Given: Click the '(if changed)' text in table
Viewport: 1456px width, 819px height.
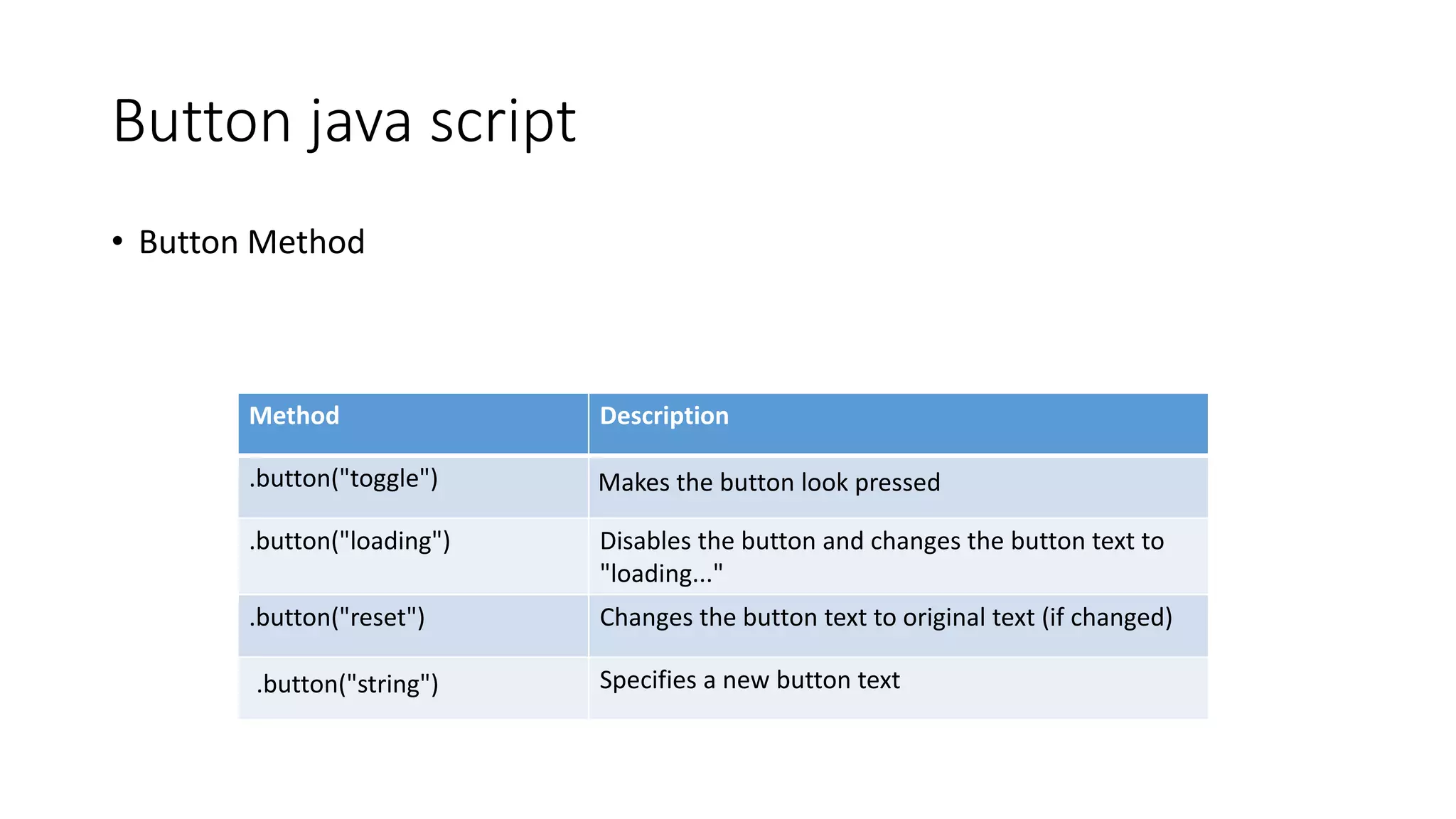Looking at the screenshot, I should 1107,618.
